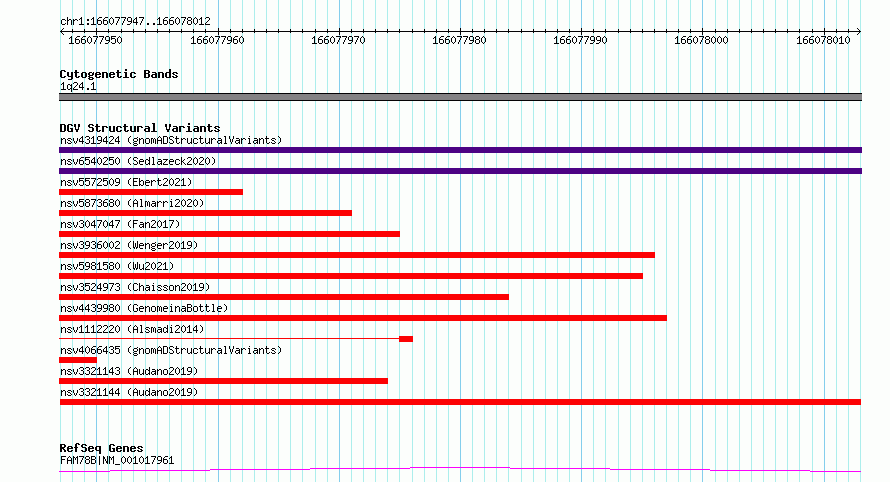
Task: Click the red bar for nsv3936002
Action: tap(357, 255)
